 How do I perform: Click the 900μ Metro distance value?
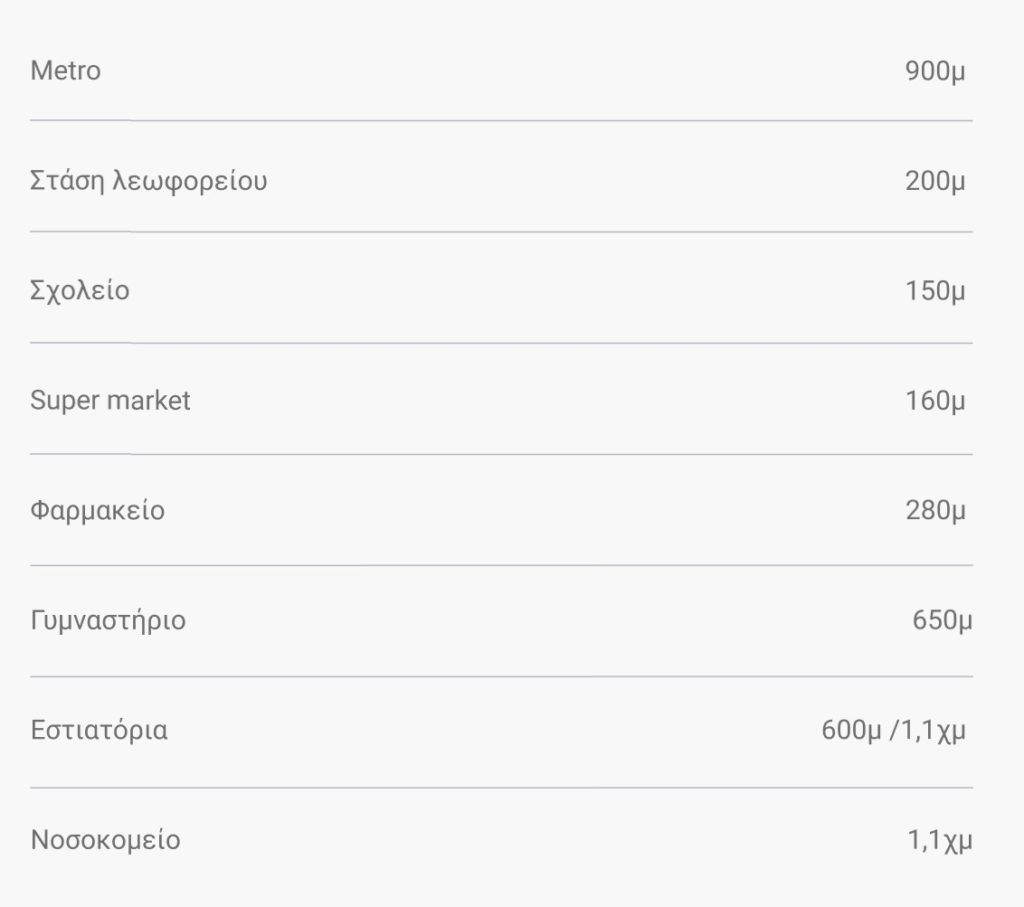pyautogui.click(x=935, y=72)
